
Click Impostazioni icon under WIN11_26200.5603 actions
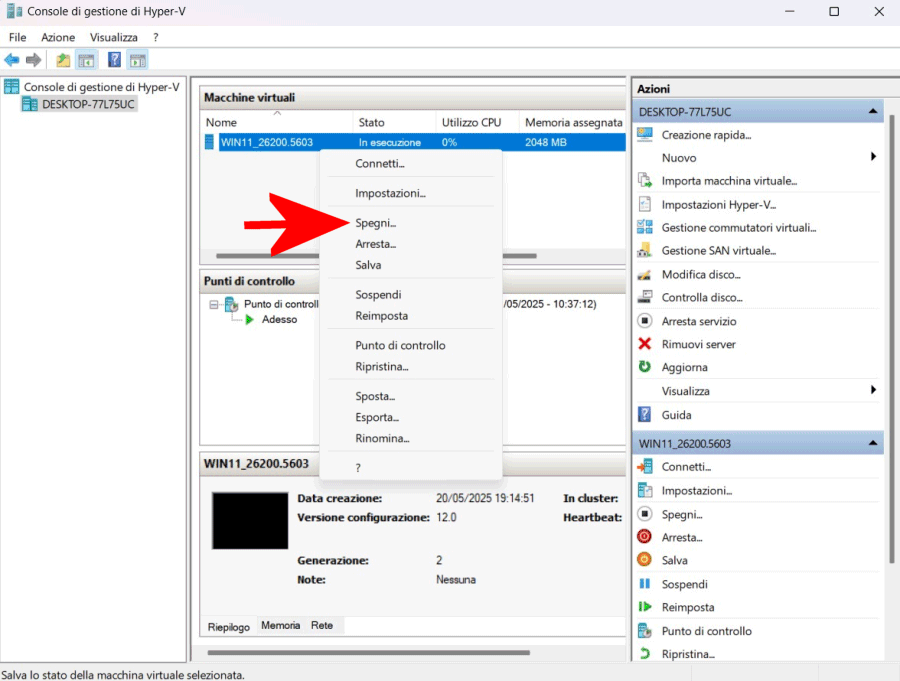[645, 490]
